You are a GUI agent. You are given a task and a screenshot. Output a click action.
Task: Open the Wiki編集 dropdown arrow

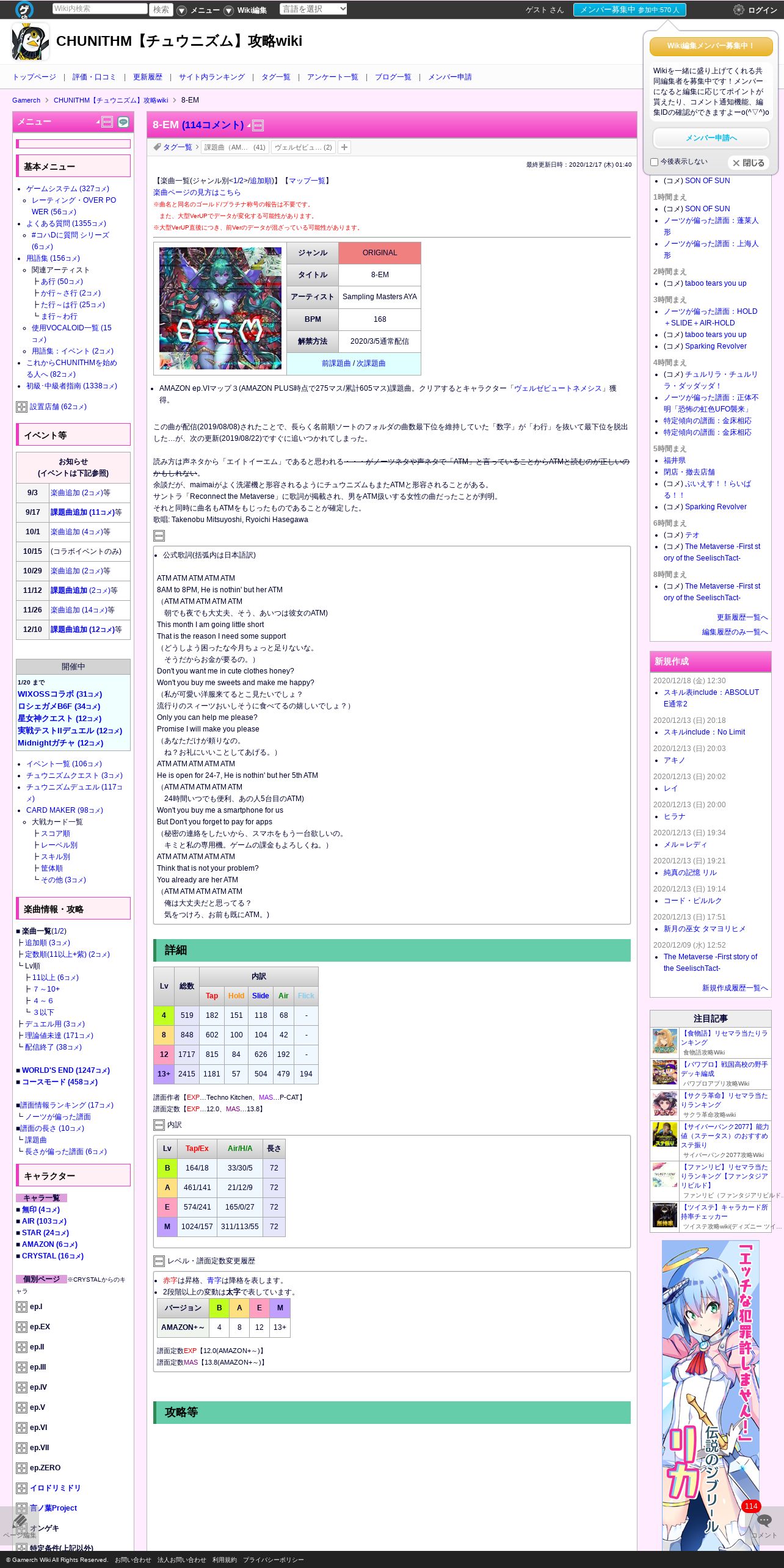228,10
